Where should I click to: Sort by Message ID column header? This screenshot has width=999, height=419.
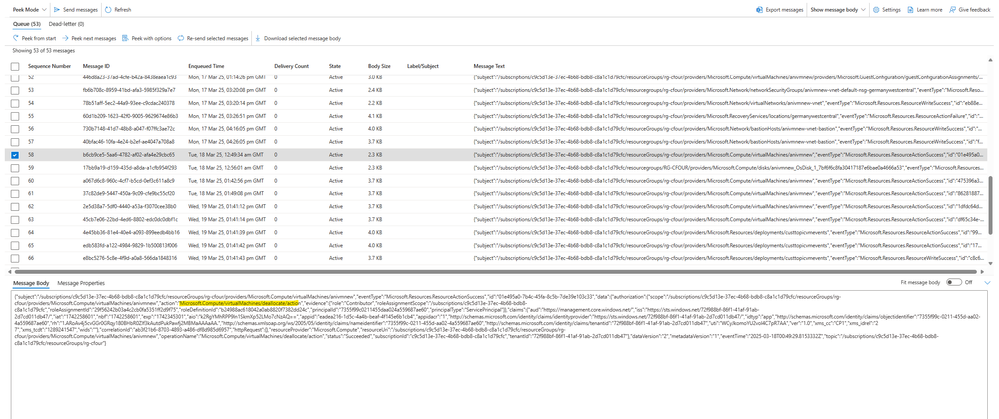pos(96,66)
